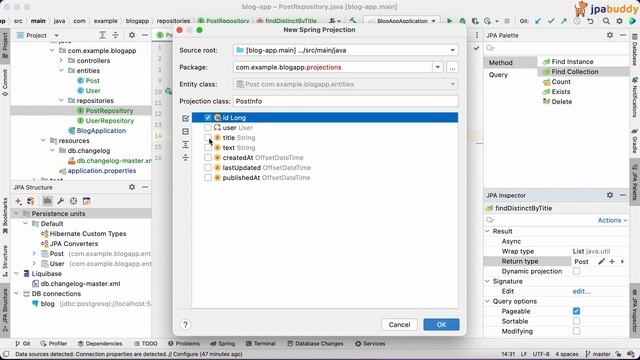
Task: Select BlogApplication in the Project tree
Action: [x=101, y=131]
